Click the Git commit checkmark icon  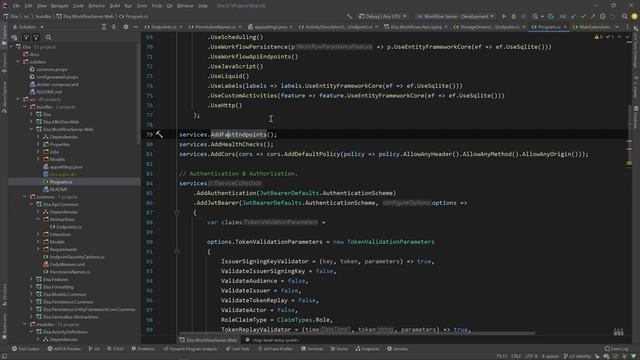coord(583,16)
